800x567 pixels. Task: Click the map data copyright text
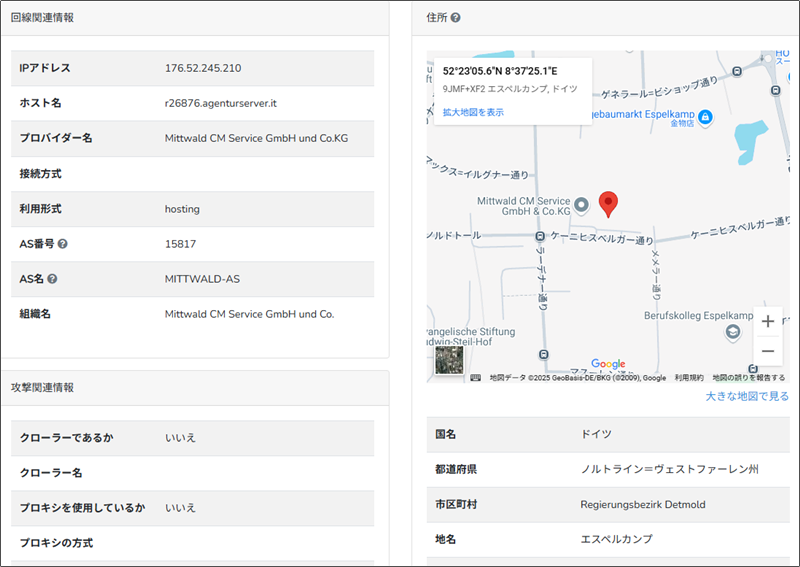pos(578,378)
